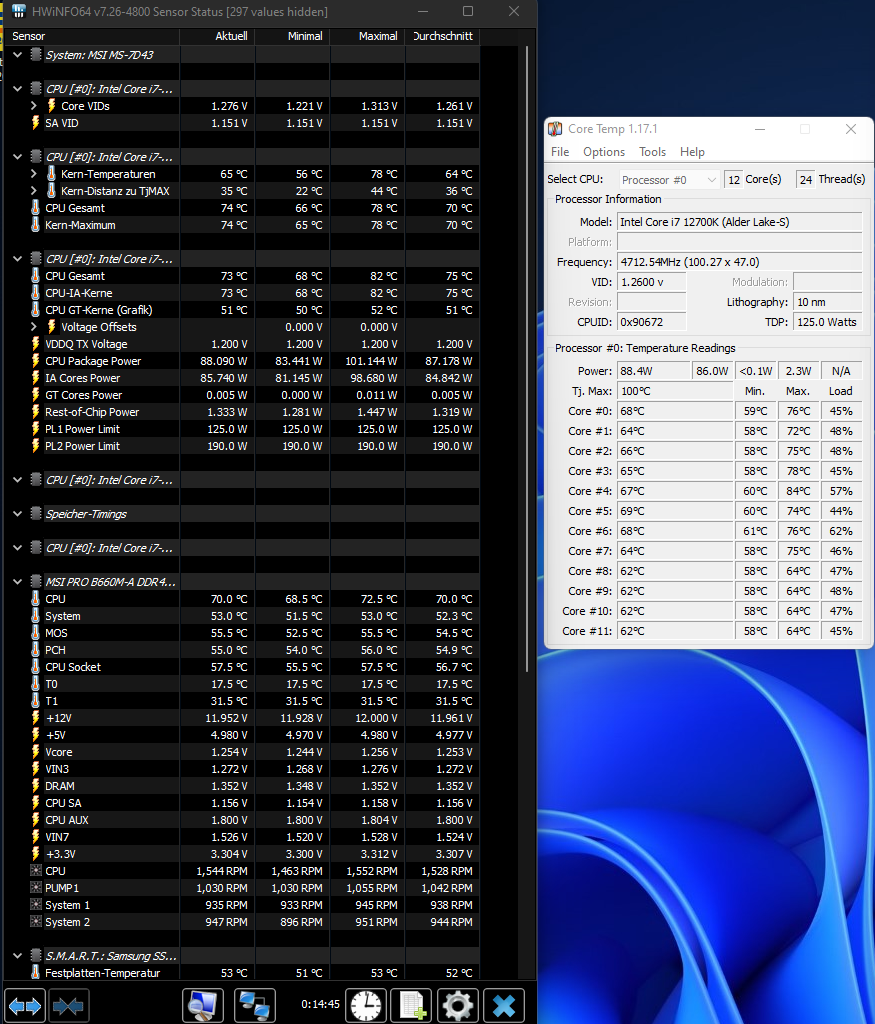Click the Core #11 load 45% value
875x1024 pixels.
tap(841, 631)
